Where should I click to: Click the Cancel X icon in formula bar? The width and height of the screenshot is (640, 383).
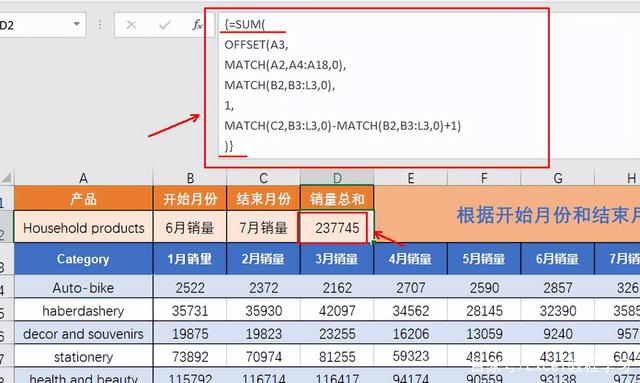click(131, 25)
